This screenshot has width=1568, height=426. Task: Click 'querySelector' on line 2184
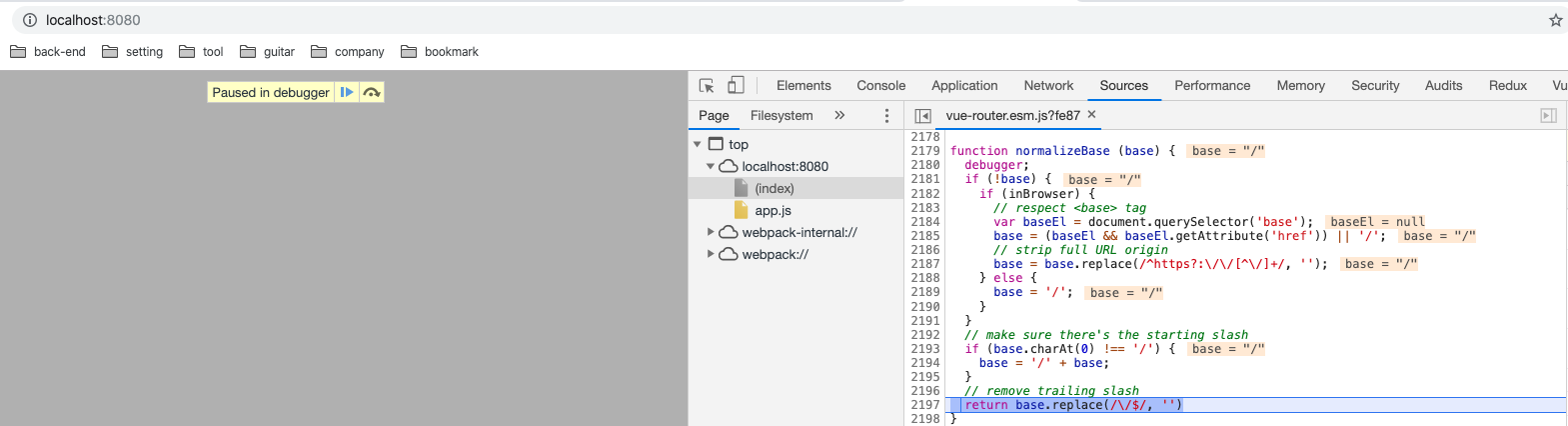1200,222
